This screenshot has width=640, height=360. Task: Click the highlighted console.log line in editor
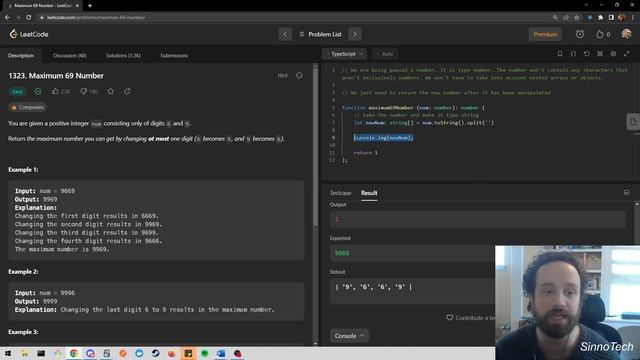coord(383,138)
